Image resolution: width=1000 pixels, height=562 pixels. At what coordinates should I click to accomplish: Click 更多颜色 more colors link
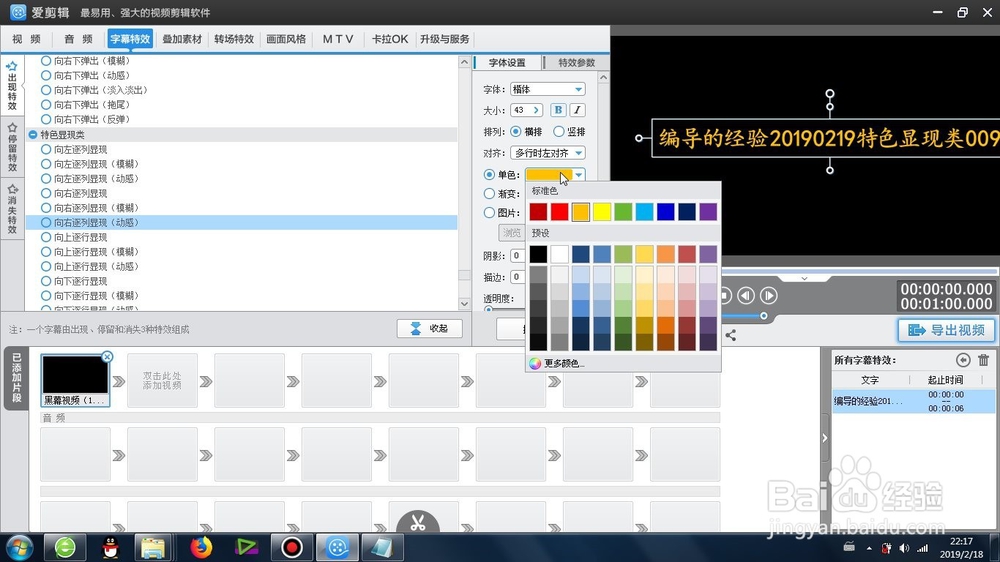[x=564, y=363]
